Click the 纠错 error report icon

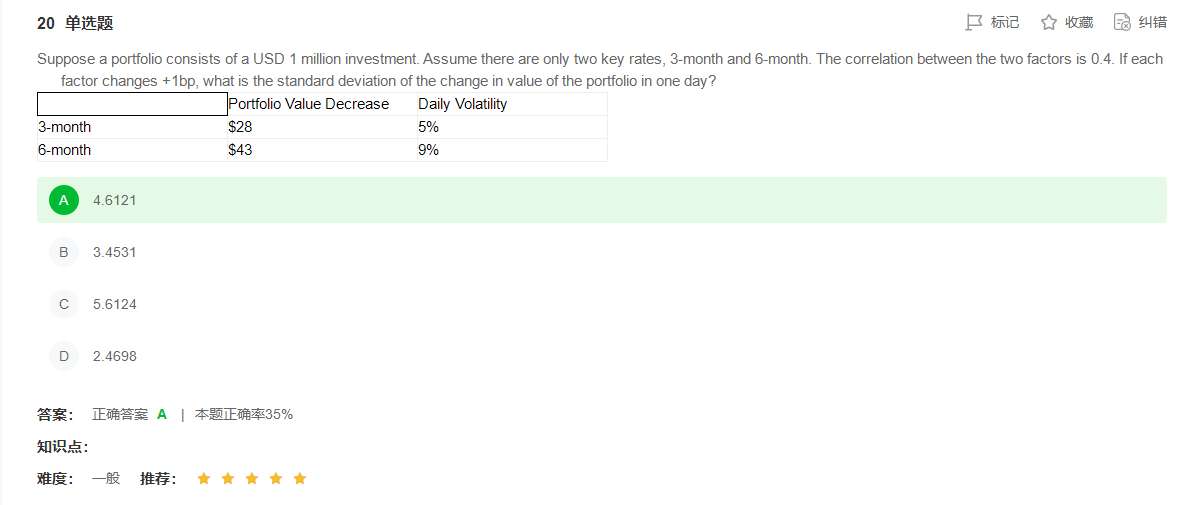(x=1122, y=22)
